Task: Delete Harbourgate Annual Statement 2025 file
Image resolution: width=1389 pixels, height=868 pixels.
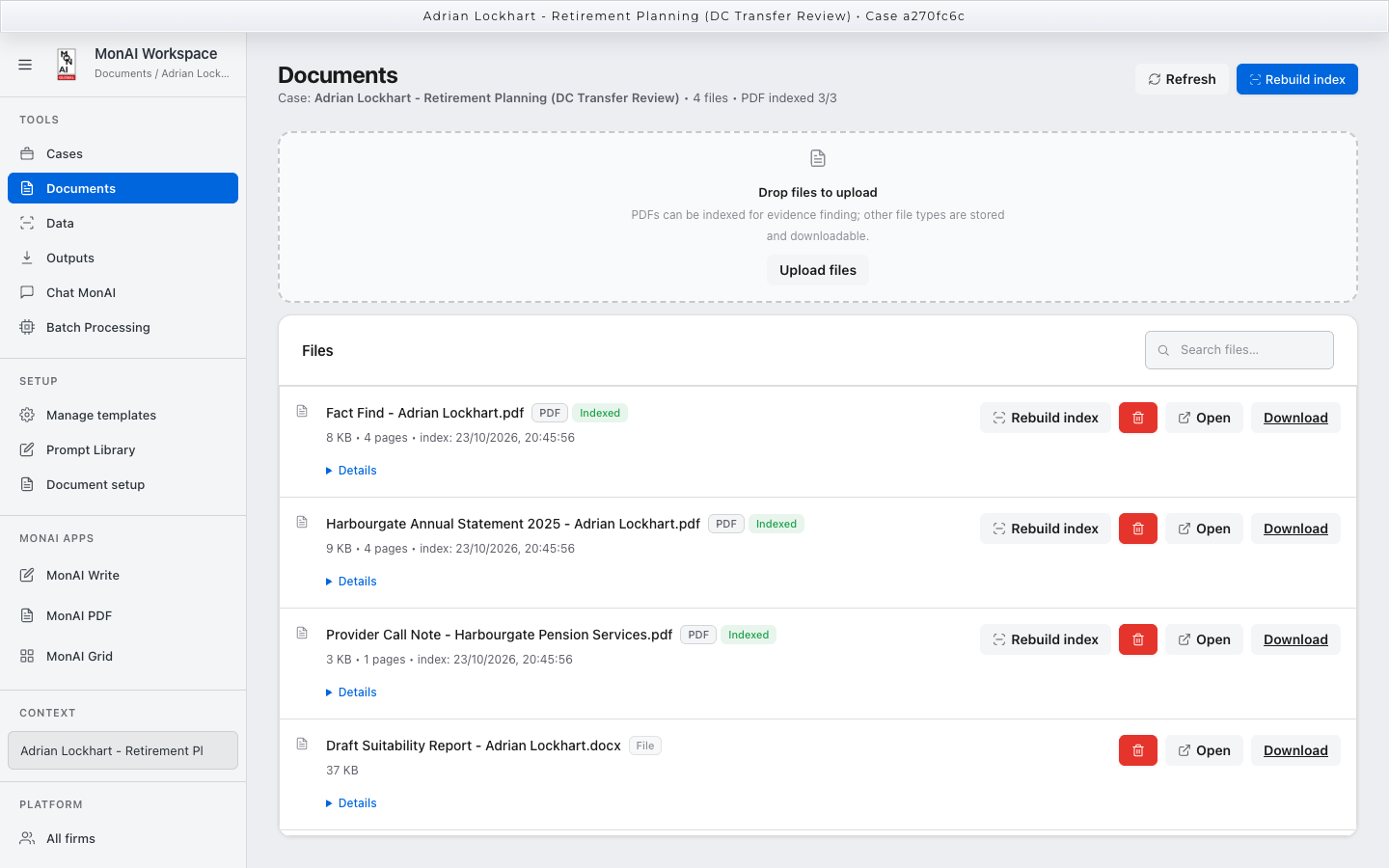Action: (x=1138, y=529)
